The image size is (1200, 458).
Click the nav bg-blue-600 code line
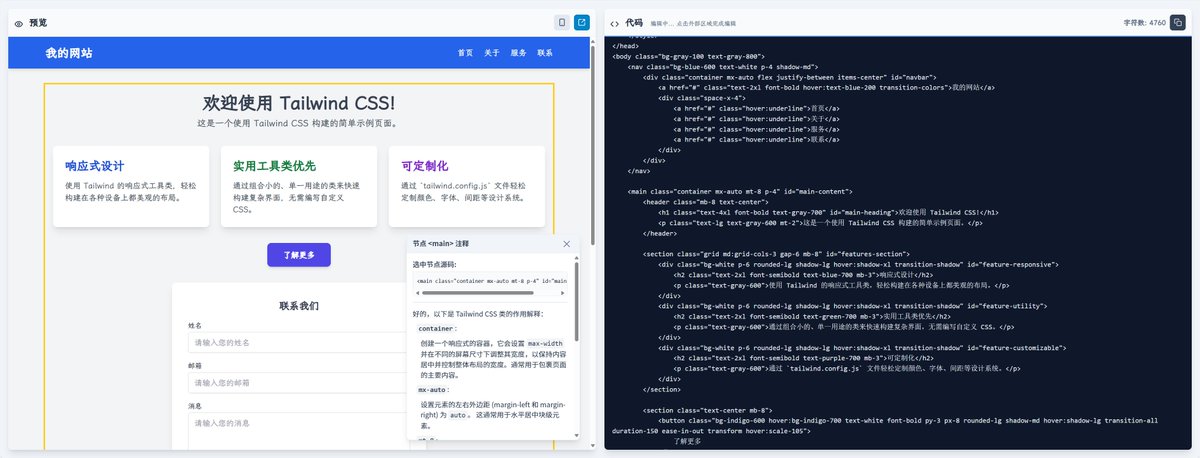[x=722, y=66]
